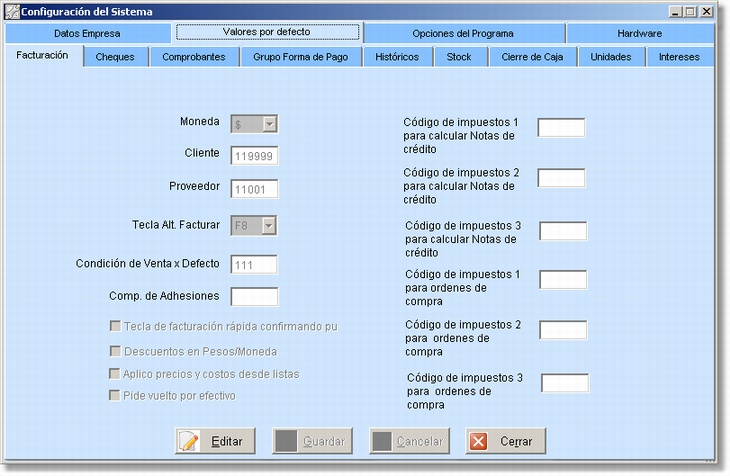The image size is (730, 476).
Task: Go to the Hardware tab
Action: click(x=639, y=33)
